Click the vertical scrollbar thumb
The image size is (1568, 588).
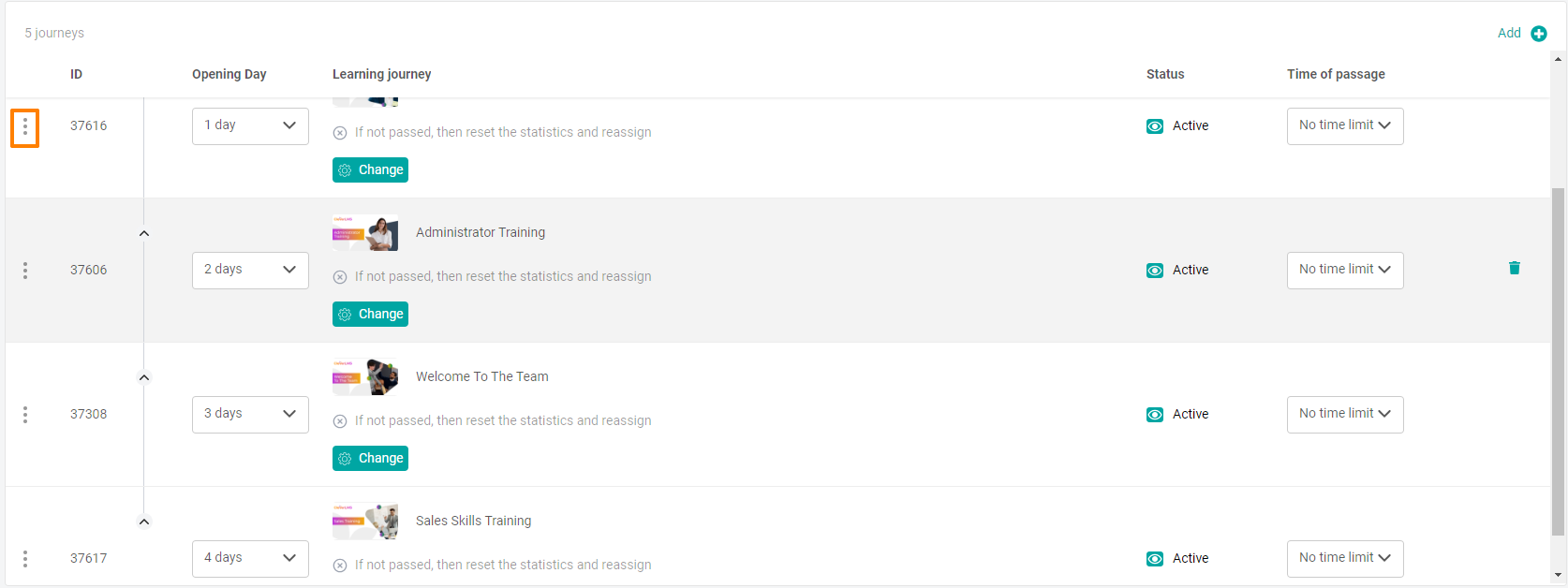pos(1558,361)
